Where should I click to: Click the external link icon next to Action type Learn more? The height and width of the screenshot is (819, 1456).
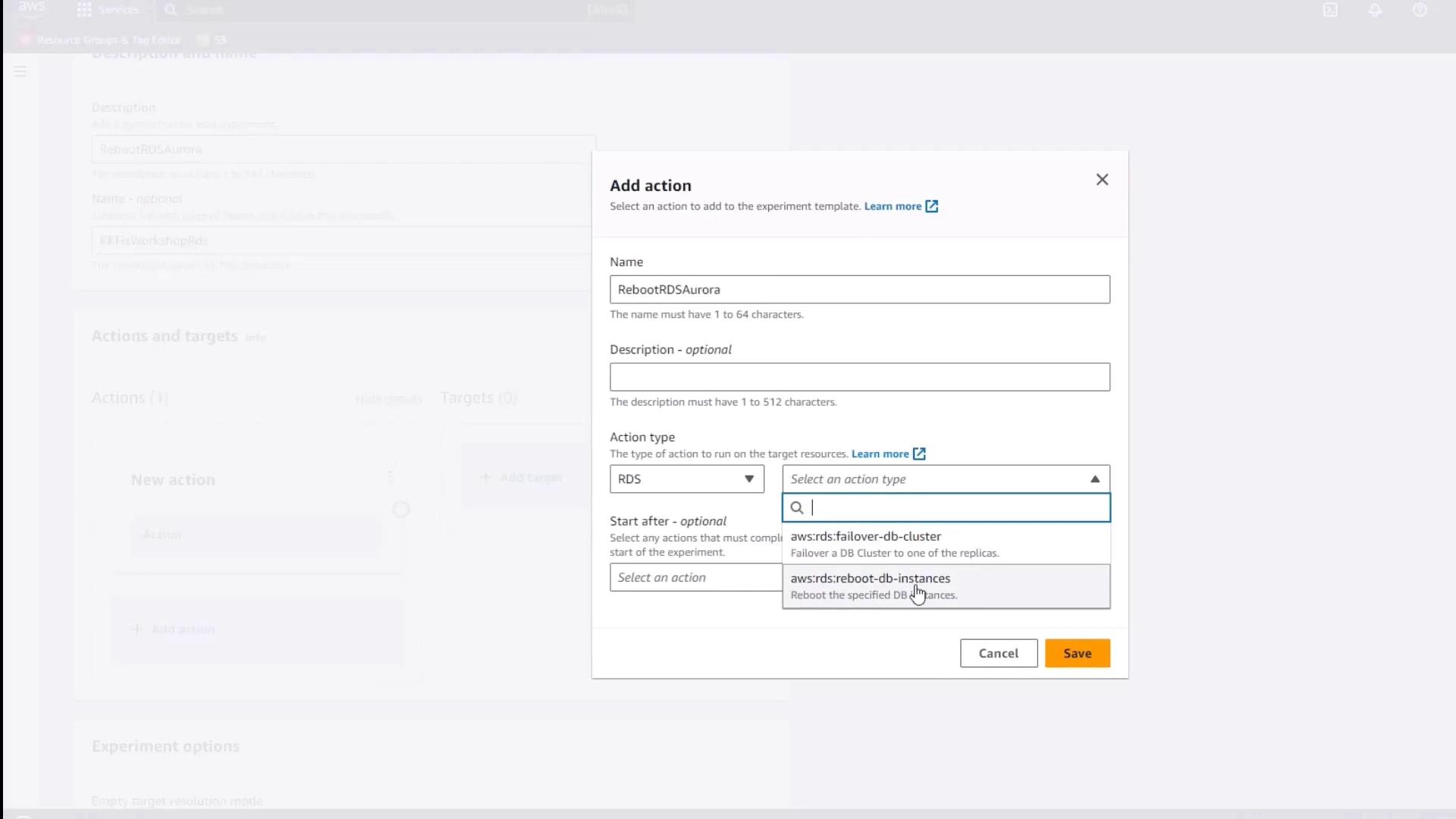[919, 453]
